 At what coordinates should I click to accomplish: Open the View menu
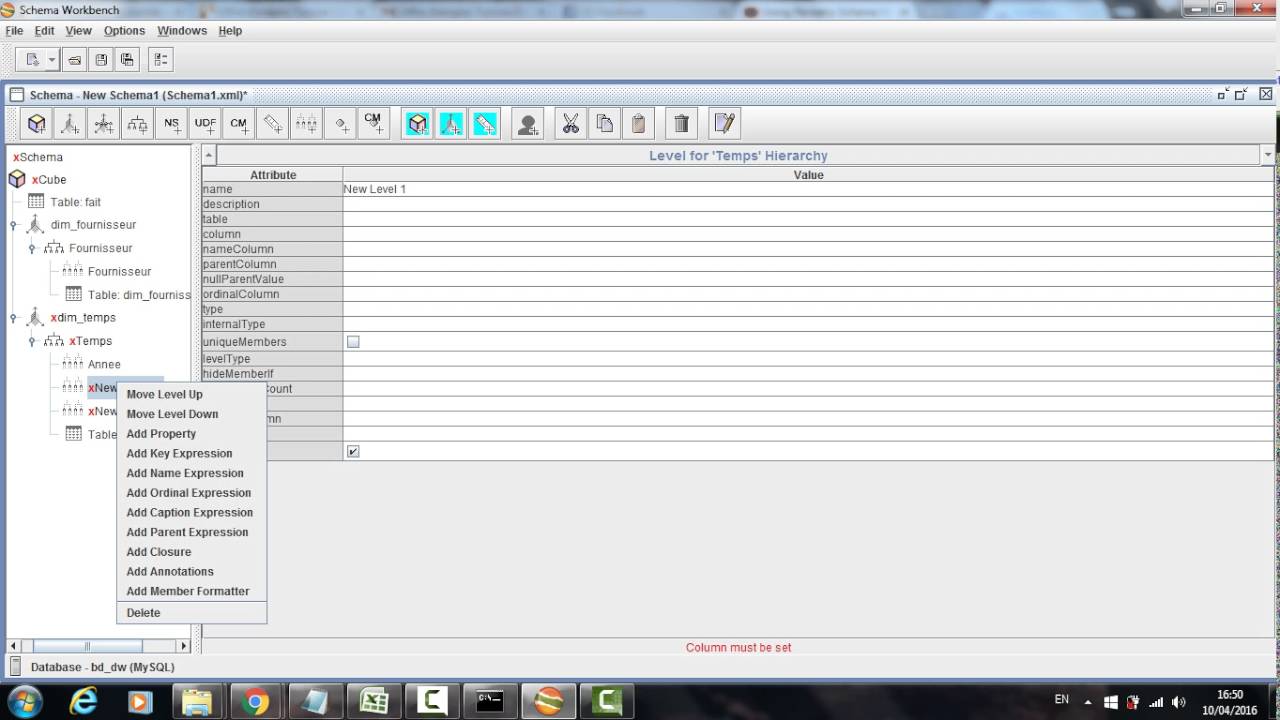coord(78,31)
